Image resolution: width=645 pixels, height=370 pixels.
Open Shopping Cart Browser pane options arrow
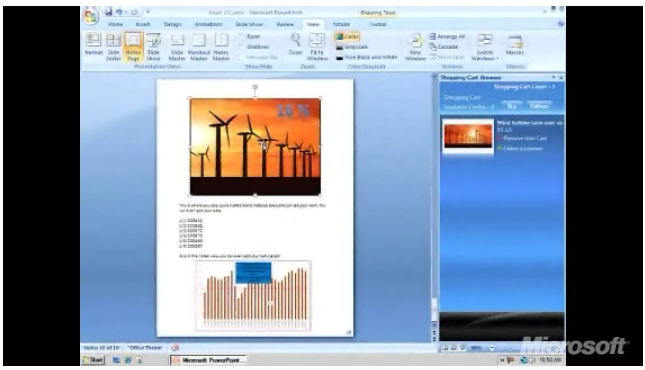(x=553, y=77)
